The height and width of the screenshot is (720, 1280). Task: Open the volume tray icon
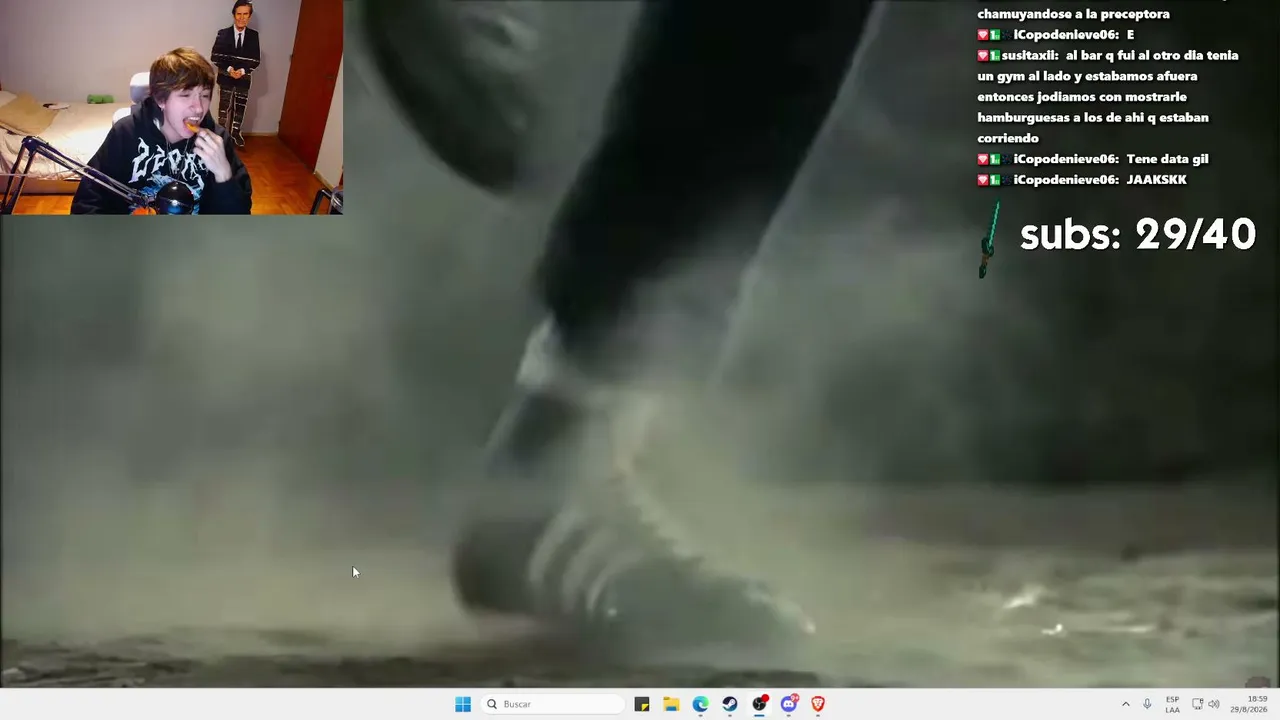coord(1214,704)
